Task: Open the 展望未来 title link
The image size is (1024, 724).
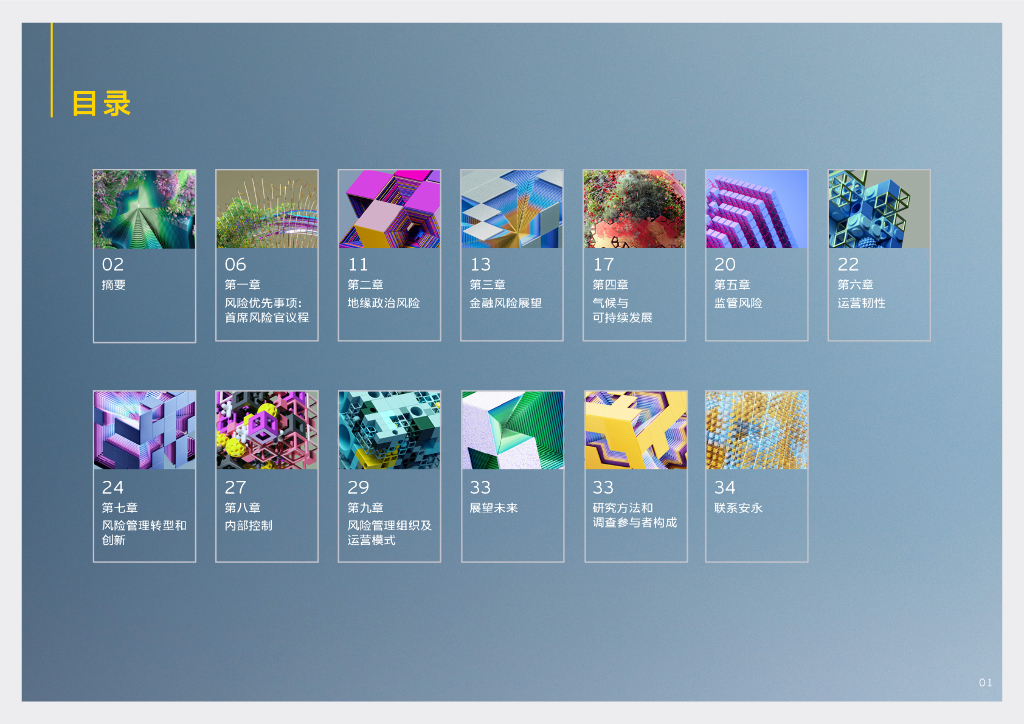Action: click(x=494, y=508)
